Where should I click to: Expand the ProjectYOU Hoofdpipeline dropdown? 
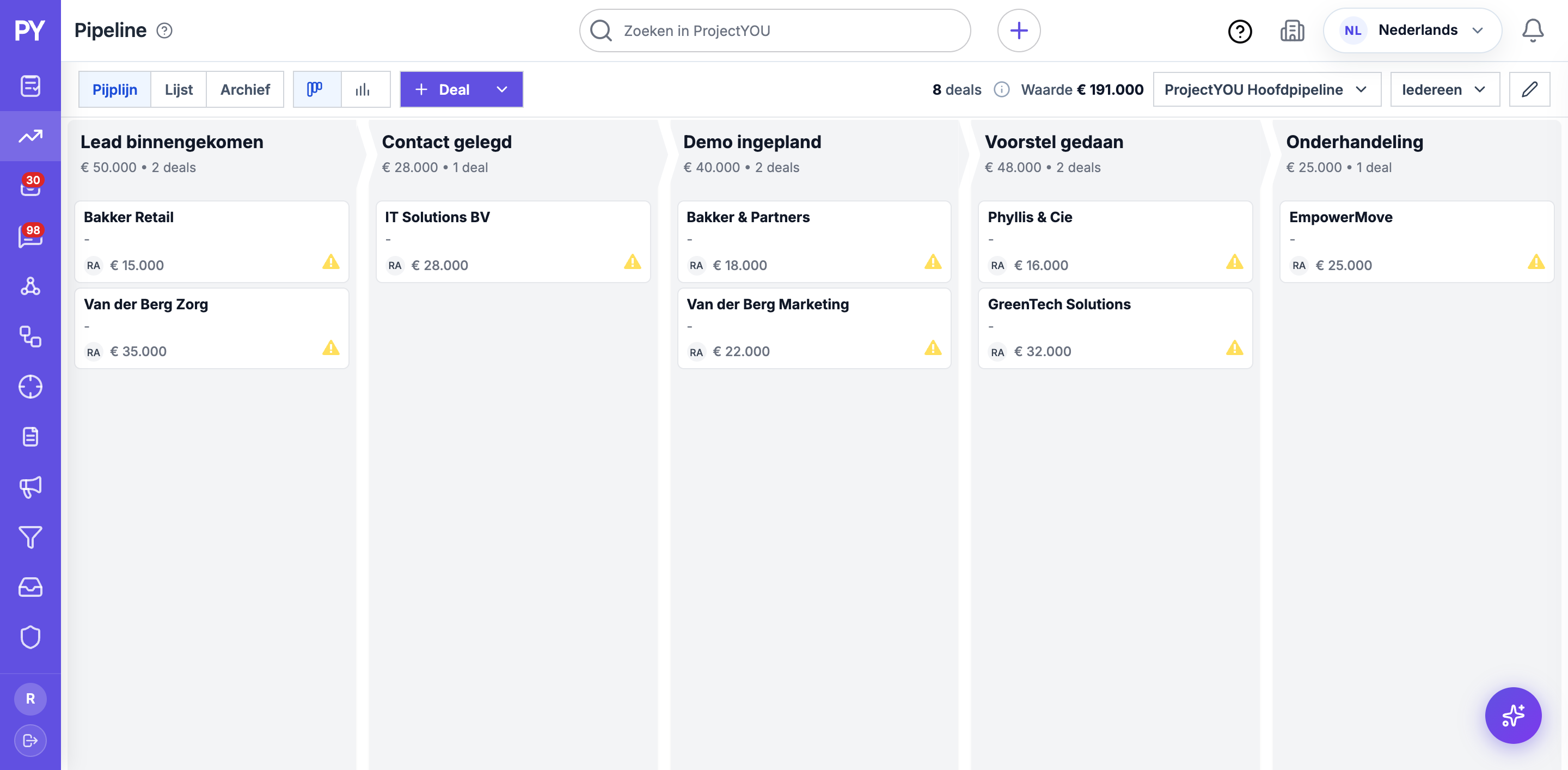pyautogui.click(x=1266, y=89)
